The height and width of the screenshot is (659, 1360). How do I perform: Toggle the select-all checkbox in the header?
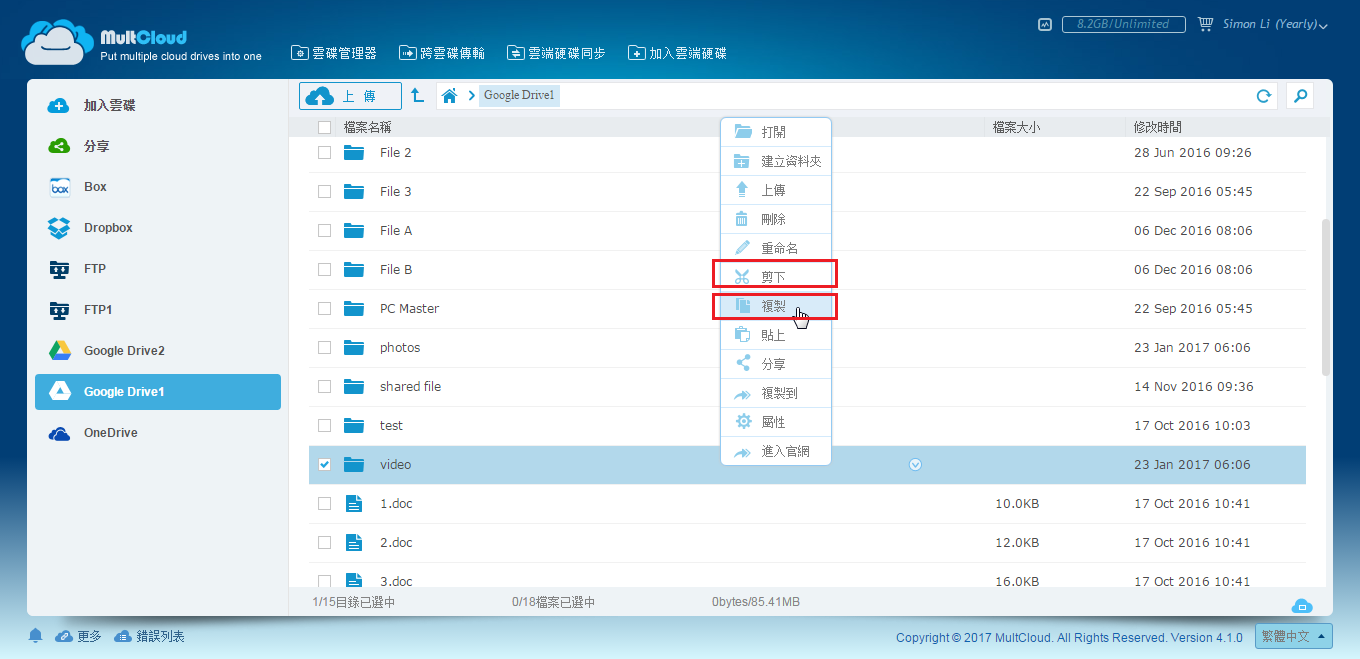pyautogui.click(x=324, y=127)
